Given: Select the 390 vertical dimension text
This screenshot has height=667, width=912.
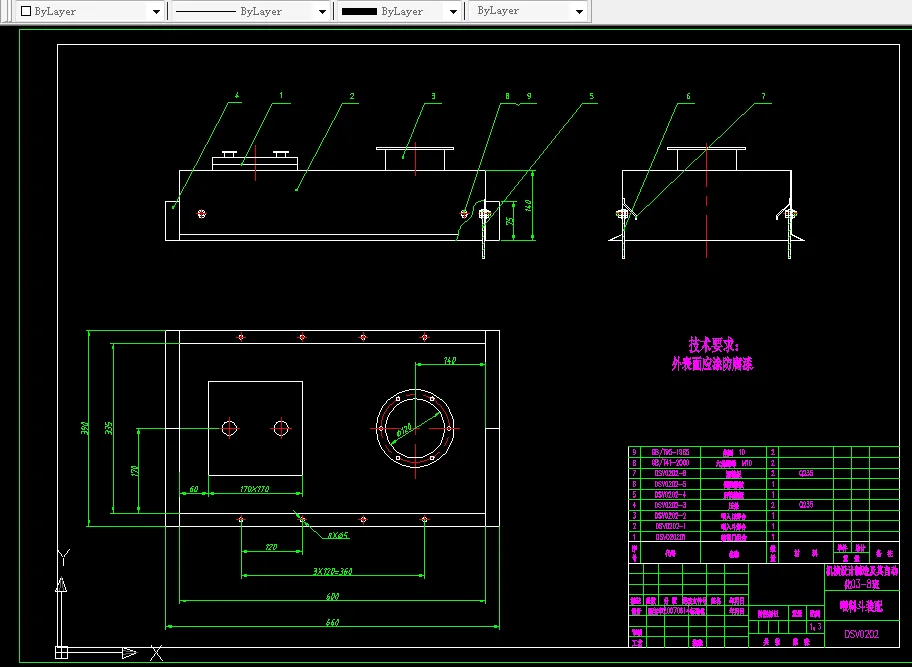Looking at the screenshot, I should click(84, 429).
